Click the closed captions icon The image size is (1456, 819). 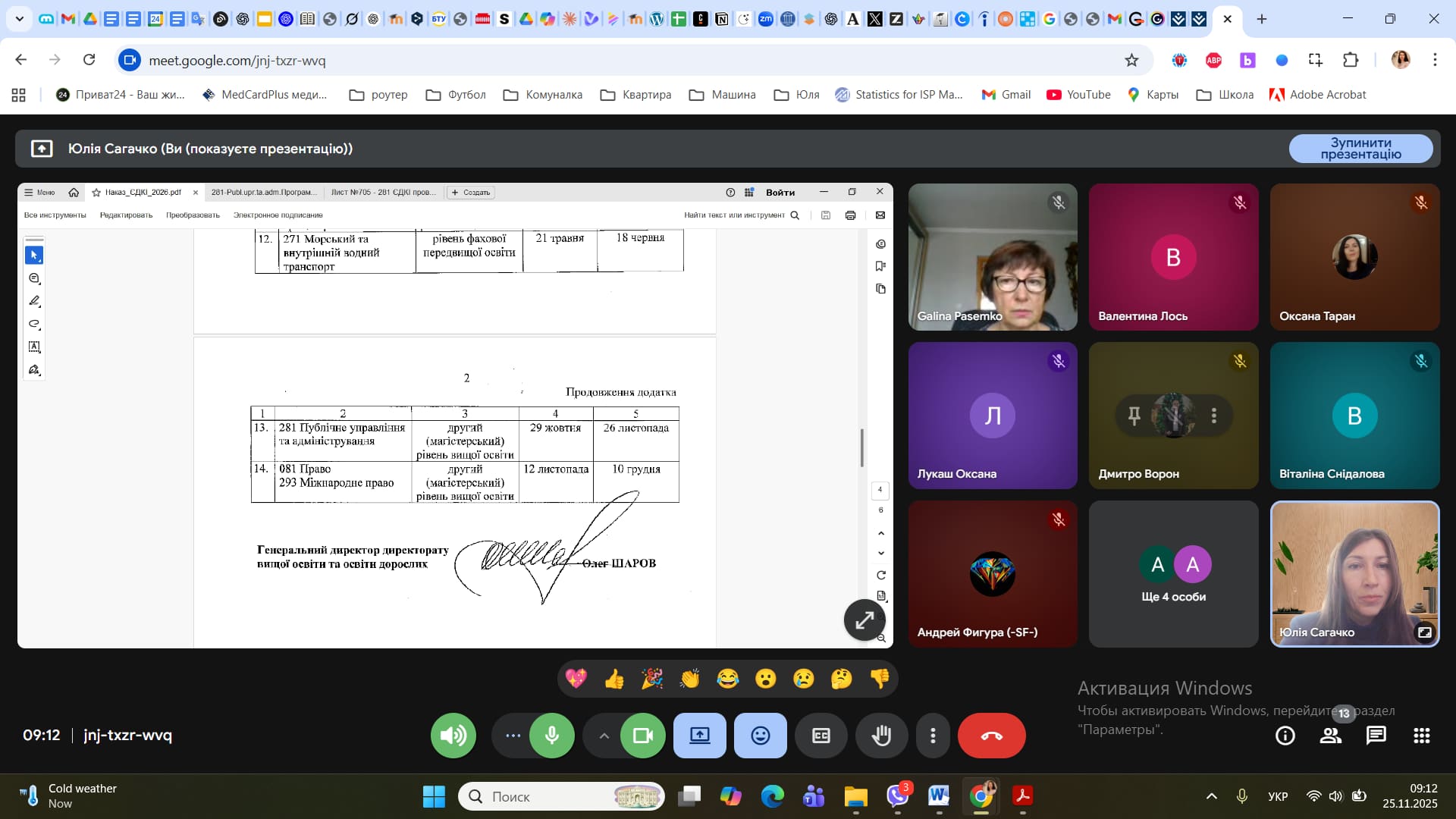click(x=821, y=735)
